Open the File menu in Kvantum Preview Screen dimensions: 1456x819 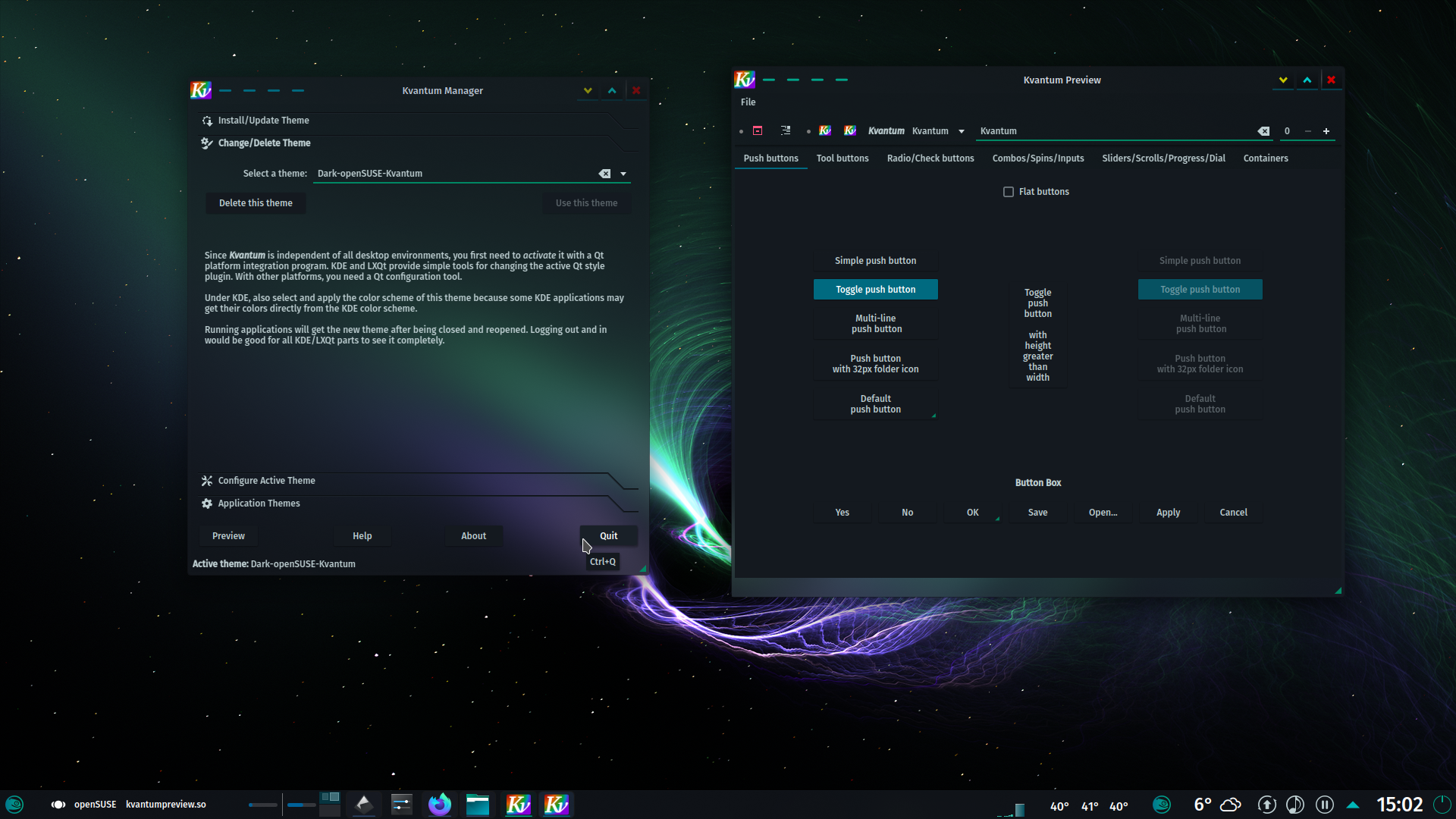pos(748,102)
